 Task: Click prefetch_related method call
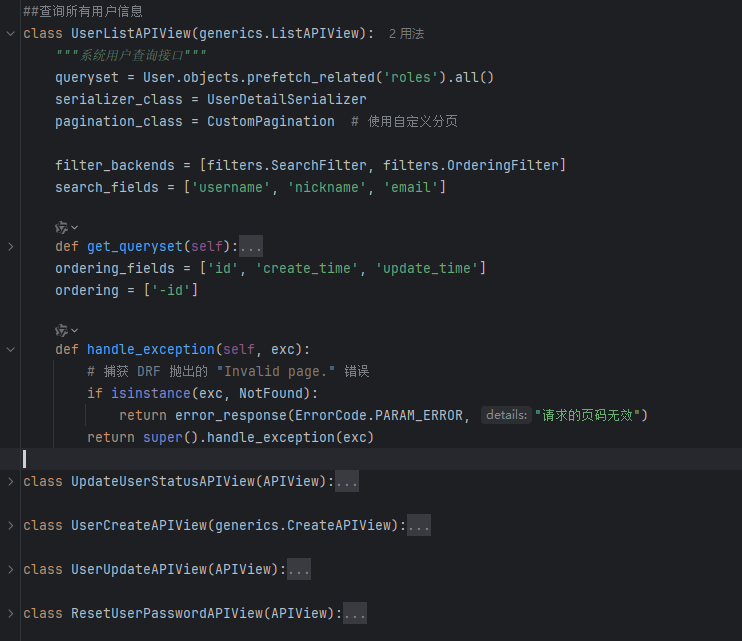click(x=310, y=78)
